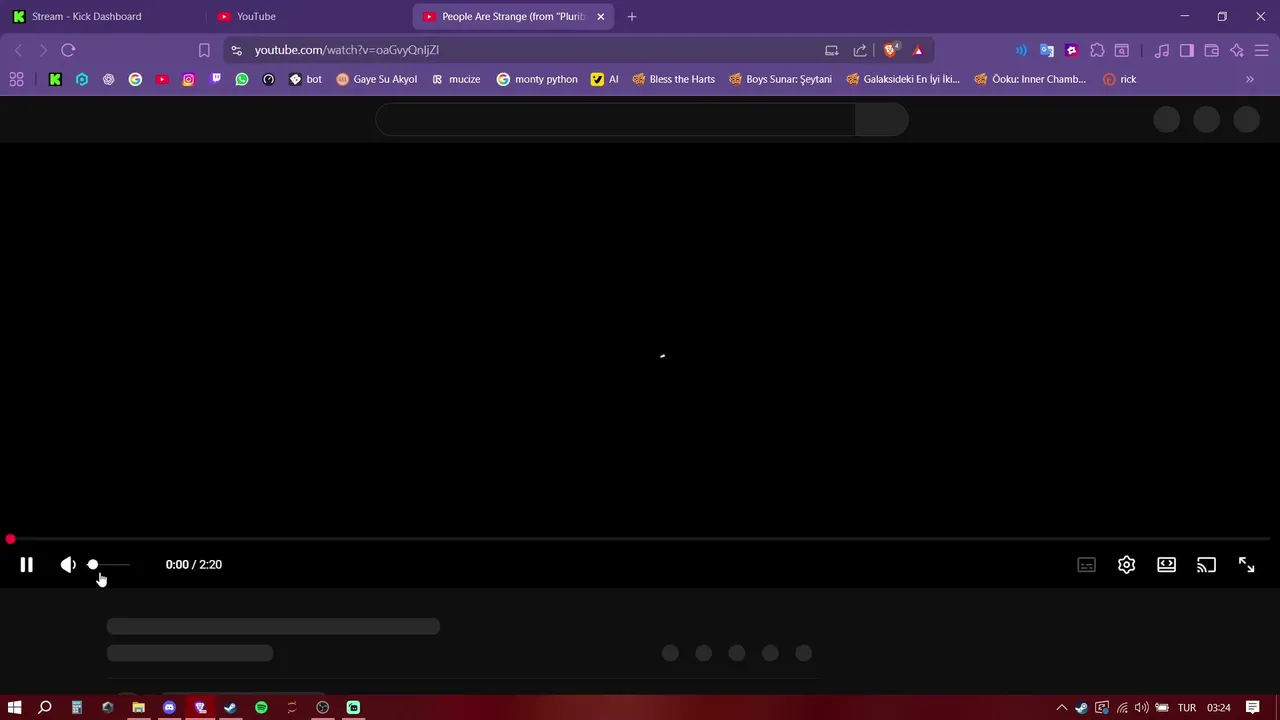Open the Twitch bookmark
This screenshot has height=720, width=1280.
(215, 79)
